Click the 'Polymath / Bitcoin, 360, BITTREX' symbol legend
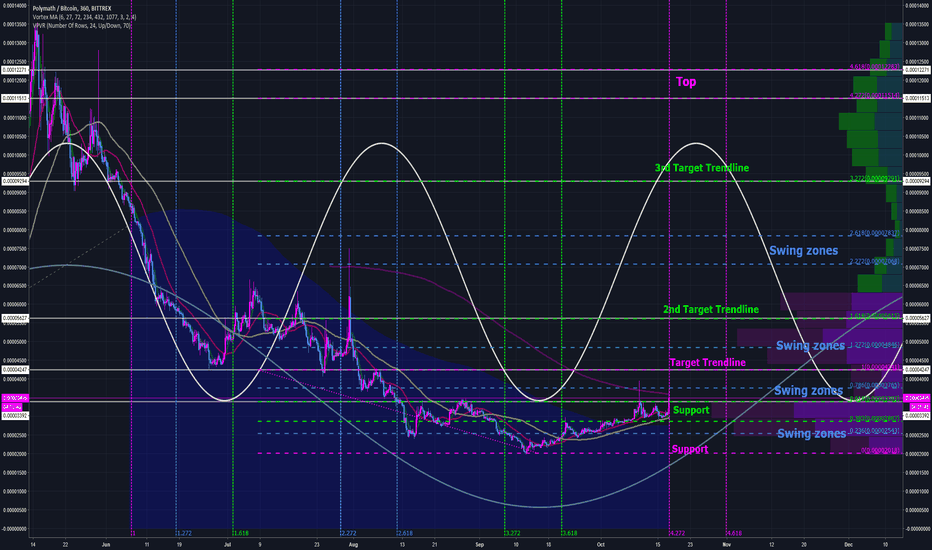Viewport: 932px width, 550px height. coord(72,8)
